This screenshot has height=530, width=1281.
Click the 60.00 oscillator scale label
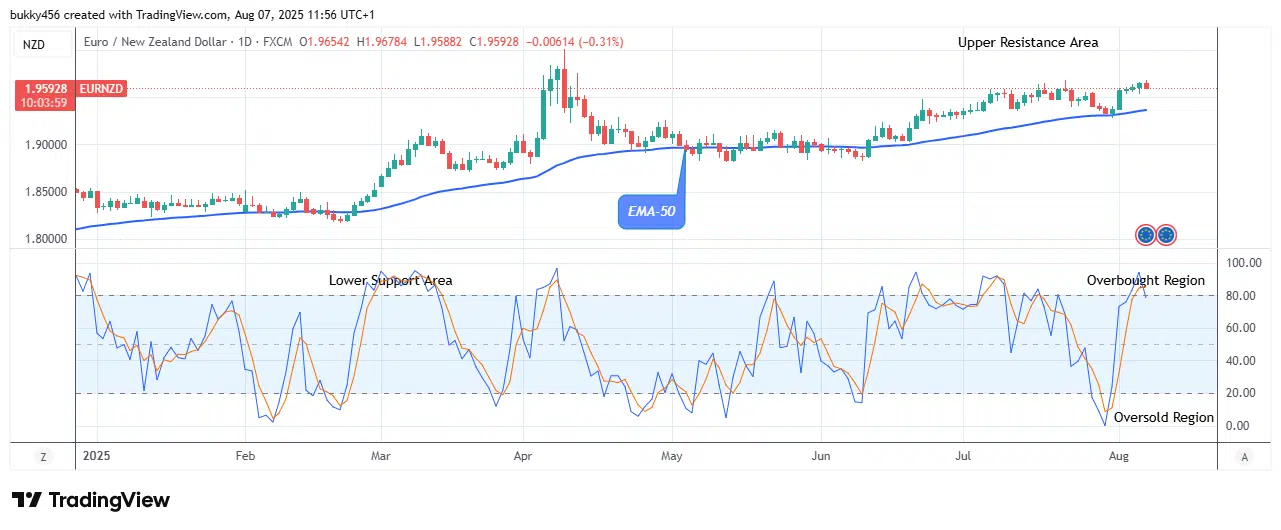click(1240, 328)
